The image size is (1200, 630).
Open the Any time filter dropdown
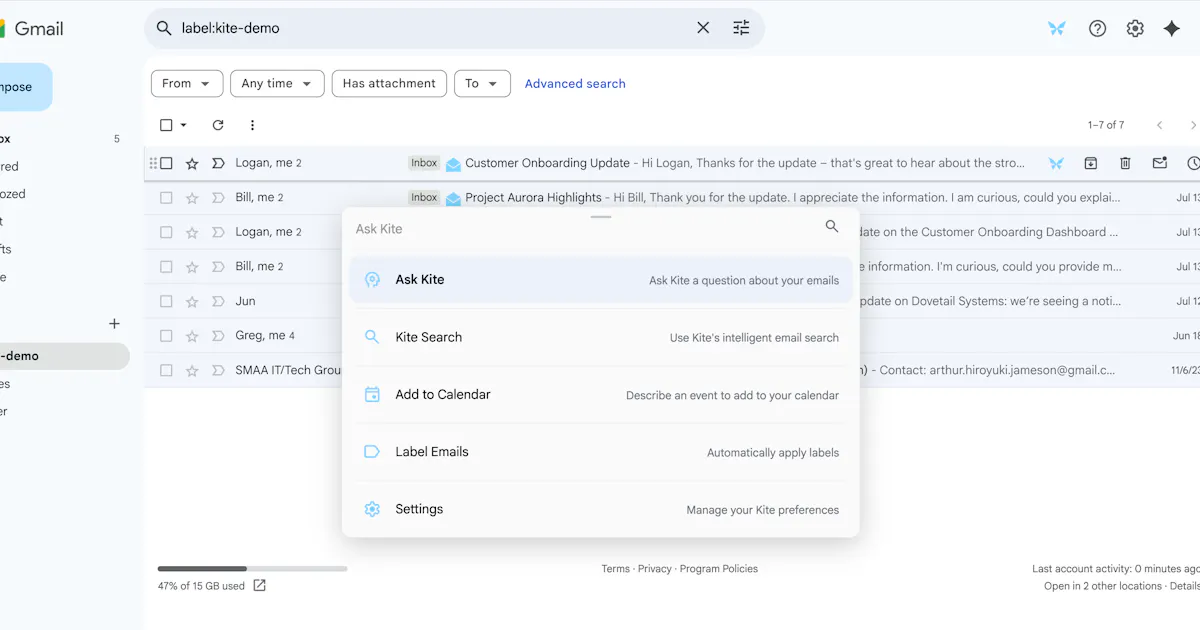point(277,84)
